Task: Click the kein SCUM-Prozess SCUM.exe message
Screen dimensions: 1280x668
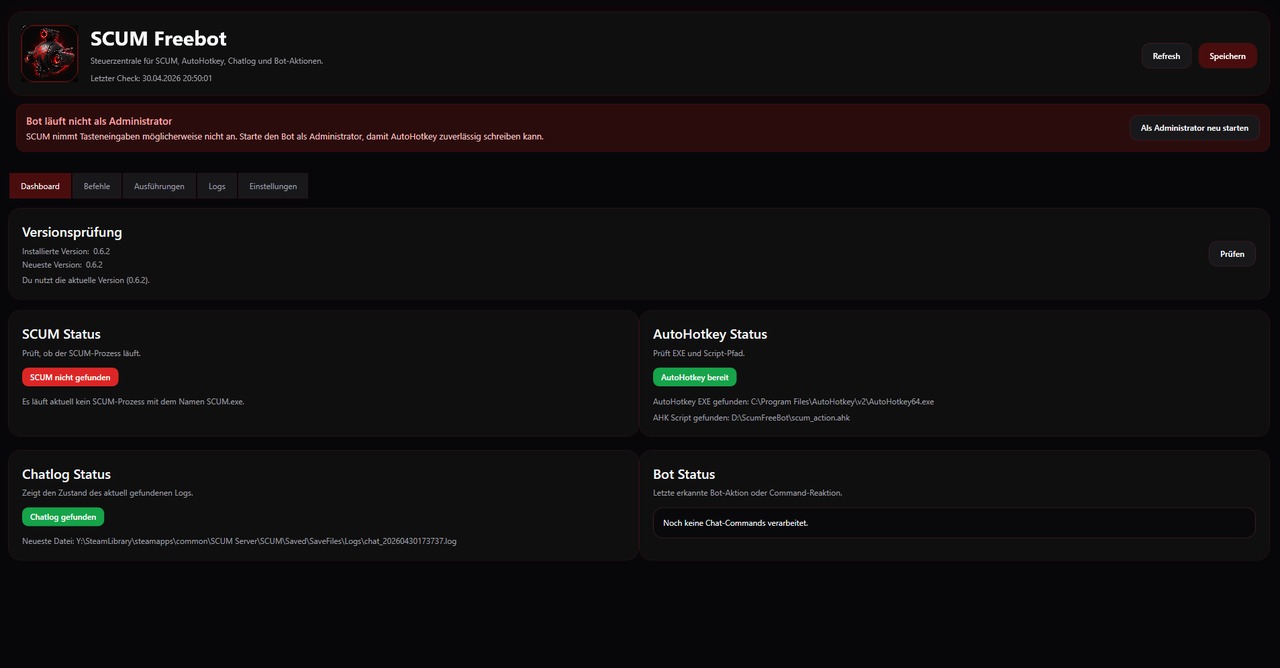Action: [133, 401]
